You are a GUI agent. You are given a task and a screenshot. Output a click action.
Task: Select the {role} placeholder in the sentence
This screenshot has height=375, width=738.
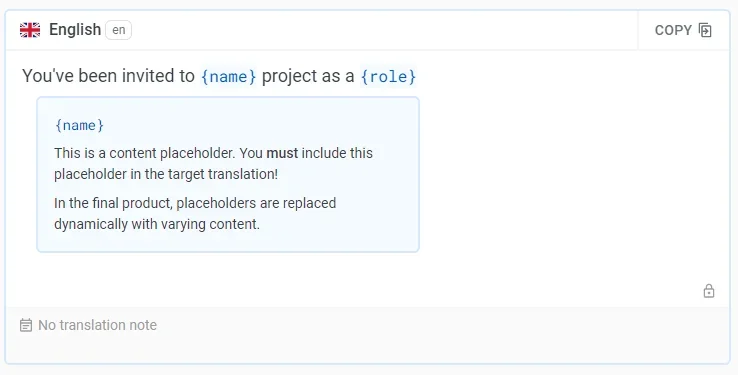(x=388, y=76)
